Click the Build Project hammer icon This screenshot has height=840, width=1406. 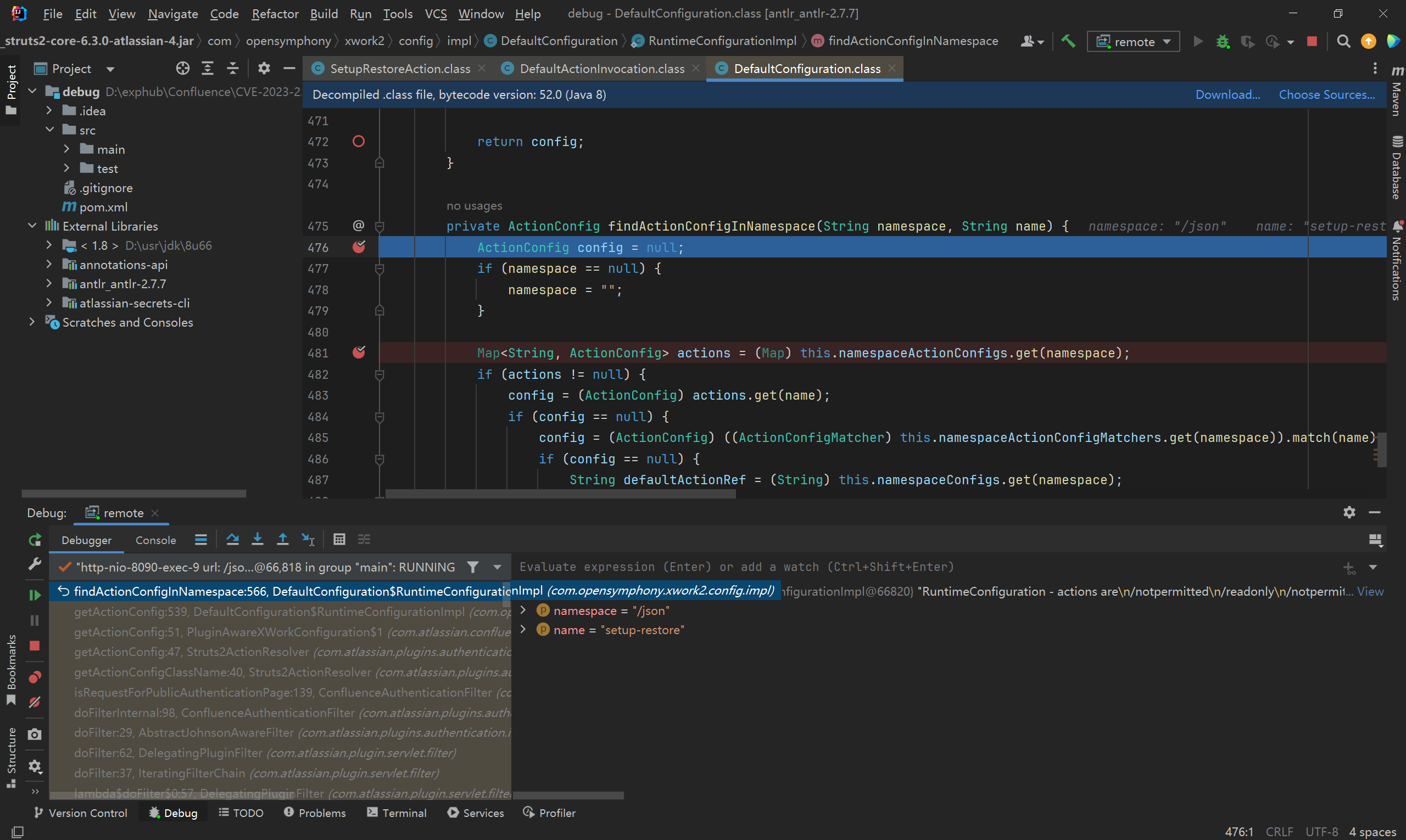point(1068,41)
